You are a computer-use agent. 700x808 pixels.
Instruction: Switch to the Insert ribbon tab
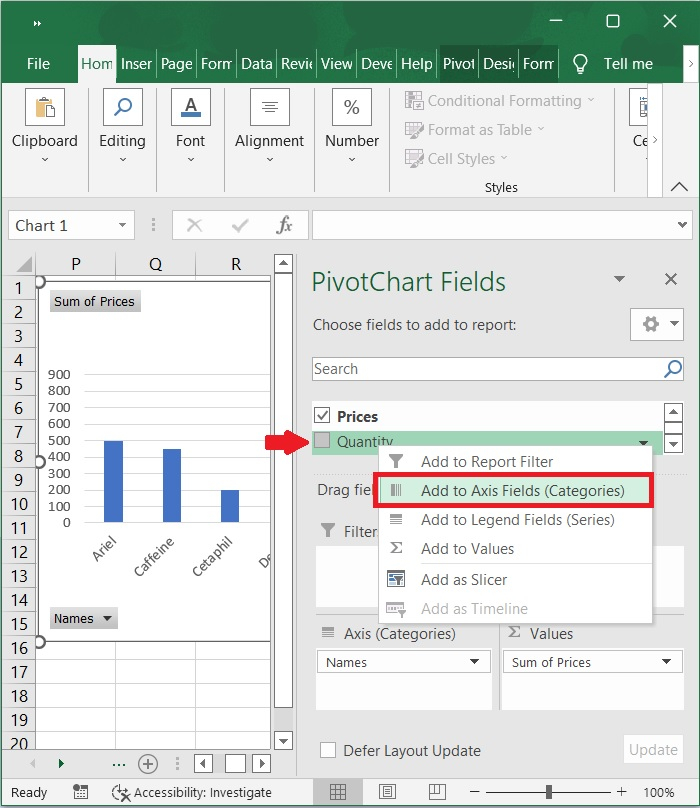tap(136, 64)
